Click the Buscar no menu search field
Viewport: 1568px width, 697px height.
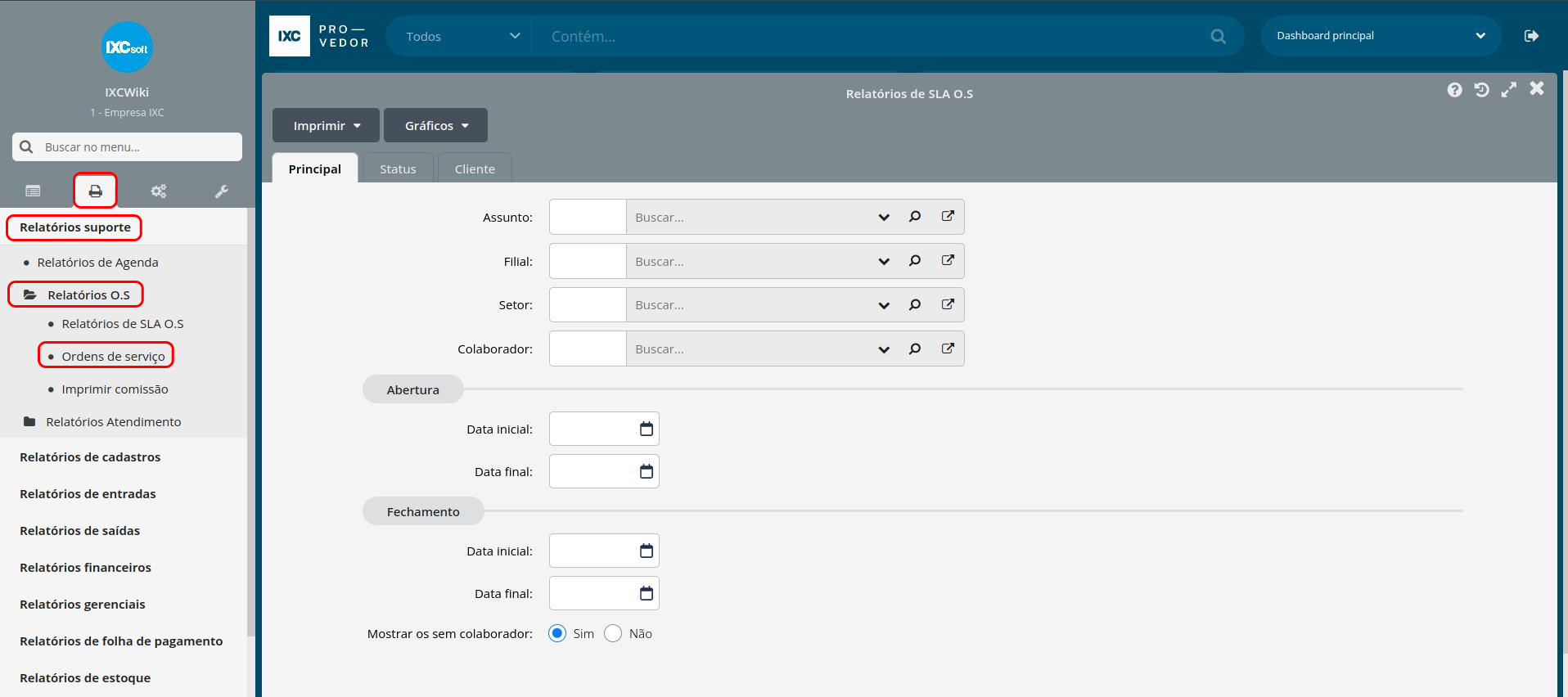[x=127, y=147]
